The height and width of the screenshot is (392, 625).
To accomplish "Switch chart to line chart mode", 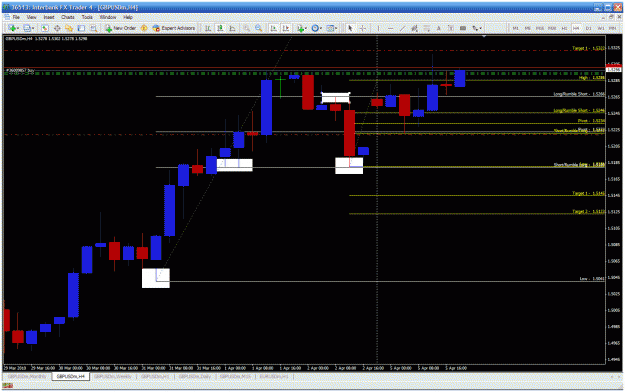I will click(232, 28).
